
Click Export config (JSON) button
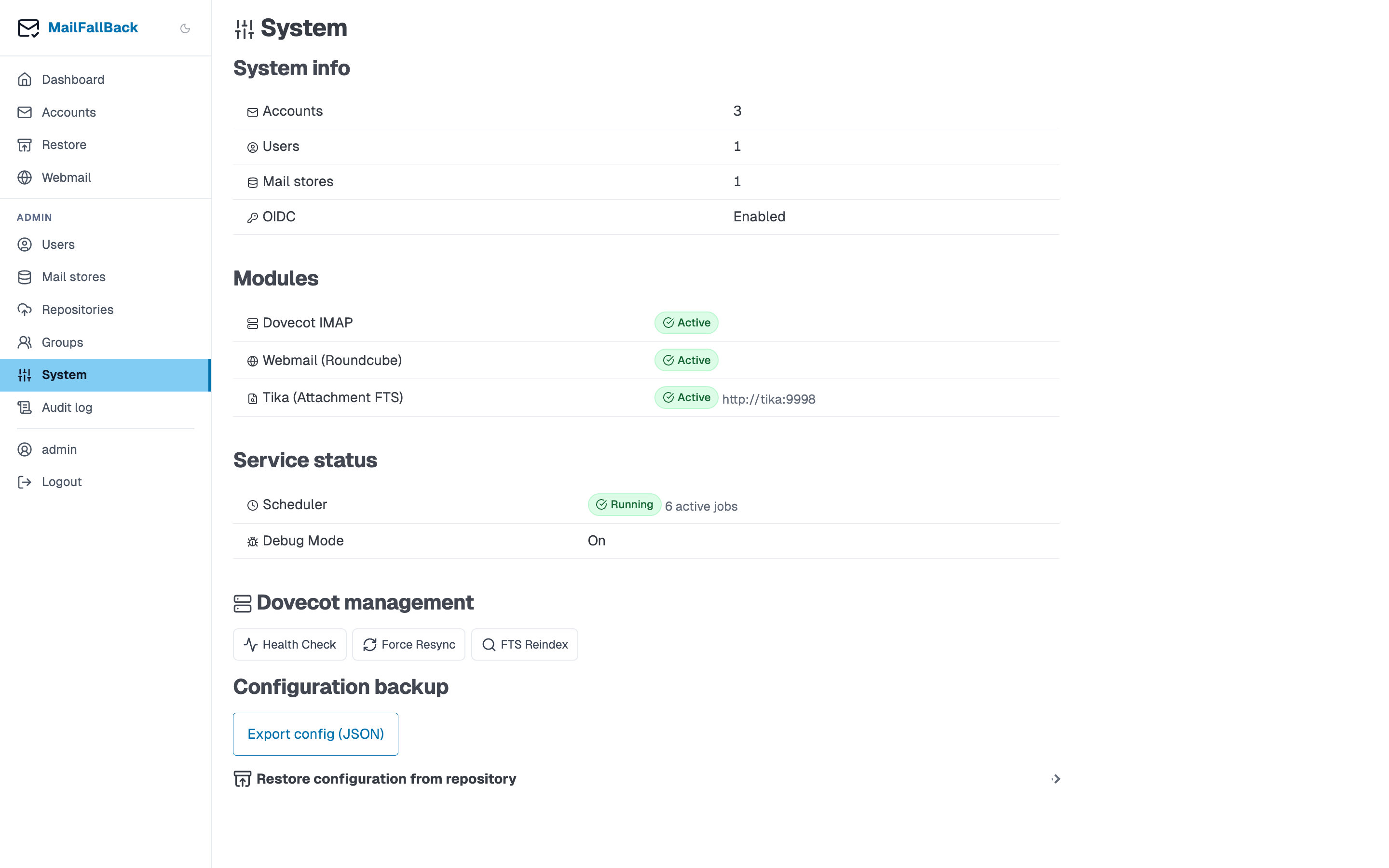click(316, 734)
